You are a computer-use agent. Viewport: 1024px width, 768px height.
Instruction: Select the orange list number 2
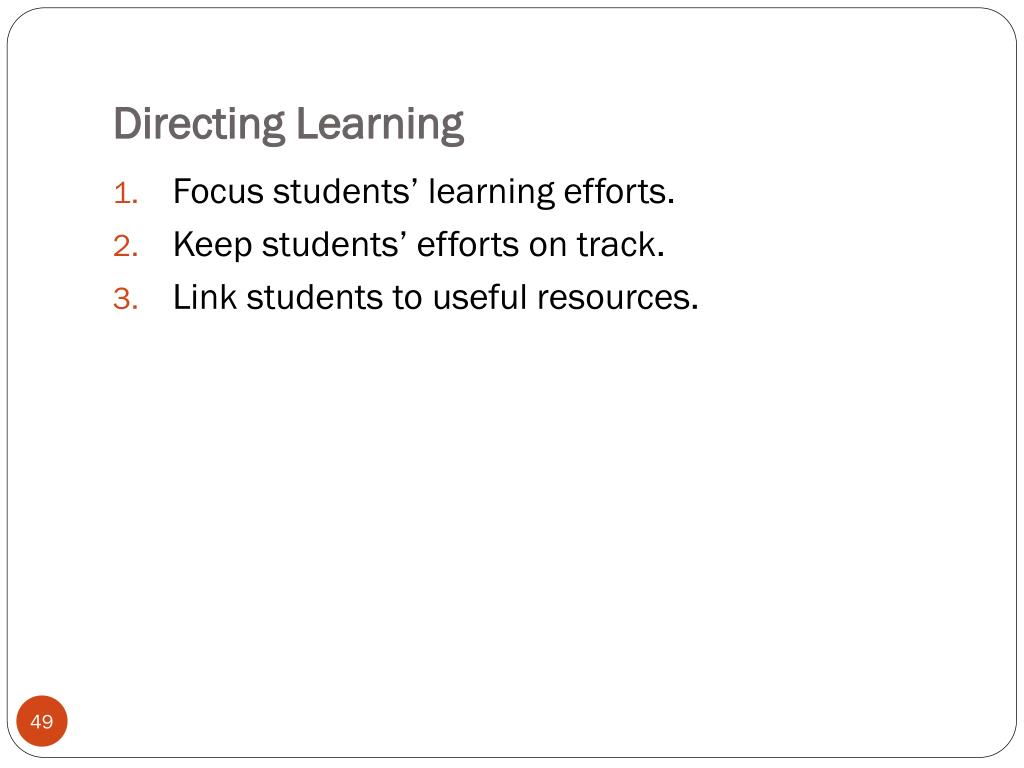125,247
